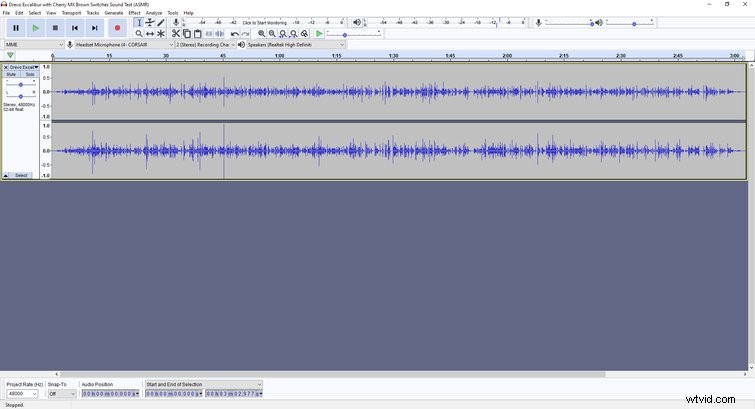
Task: Open the View menu
Action: tap(51, 13)
